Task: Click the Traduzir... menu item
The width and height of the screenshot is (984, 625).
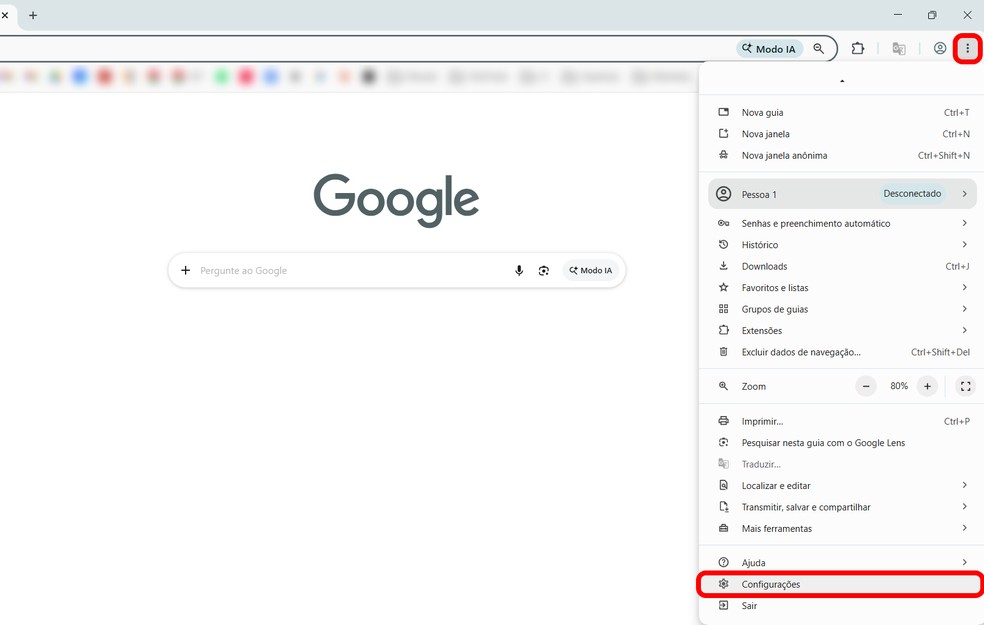Action: click(x=842, y=464)
